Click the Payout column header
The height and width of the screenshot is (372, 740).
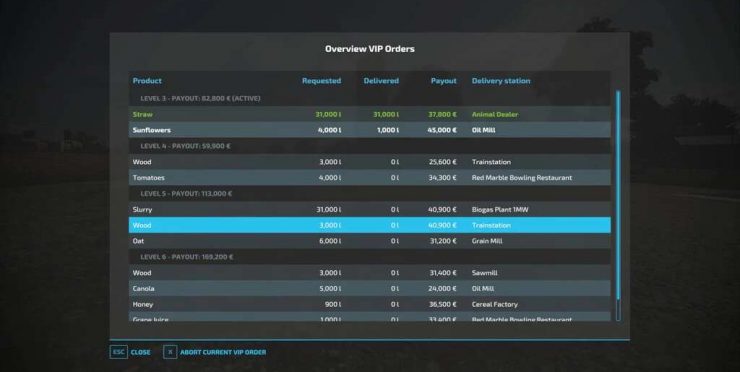pyautogui.click(x=444, y=81)
